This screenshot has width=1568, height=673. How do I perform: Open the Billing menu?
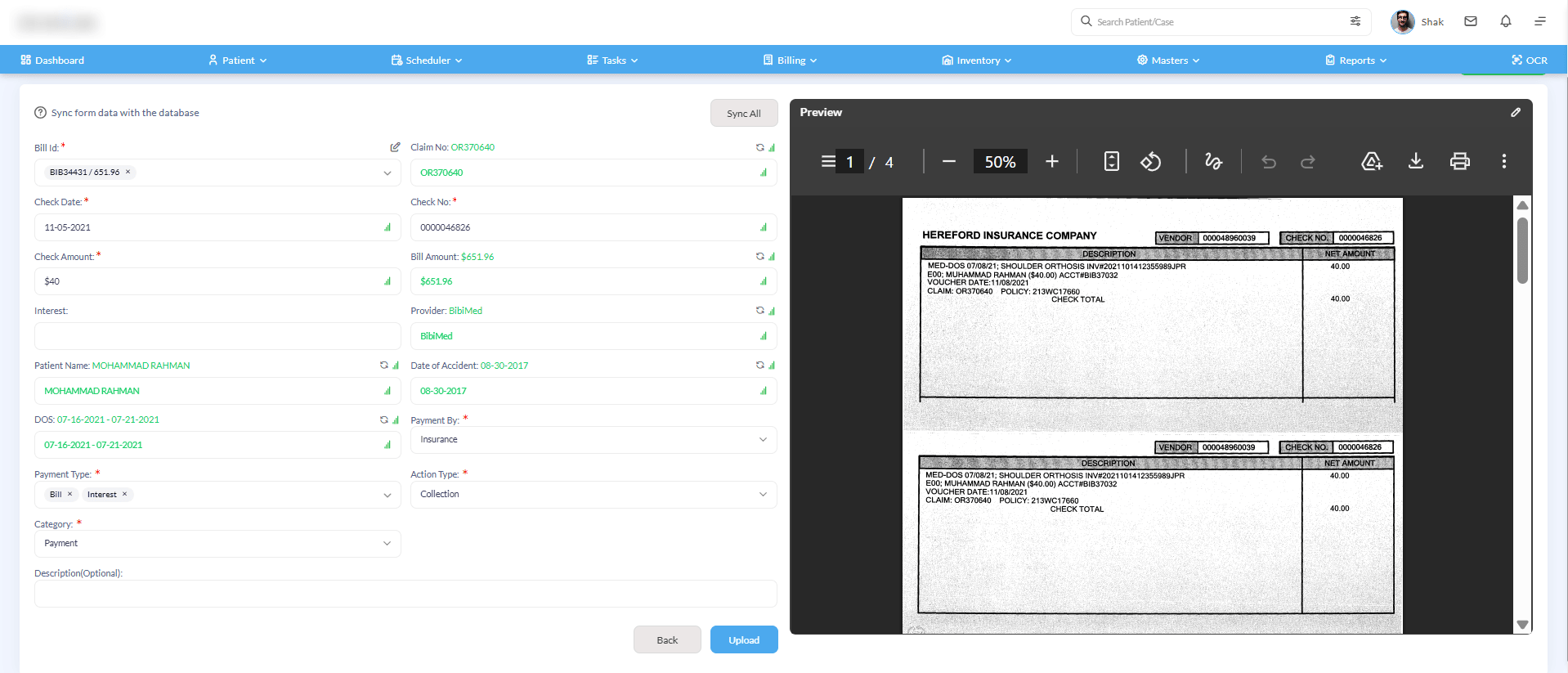790,61
